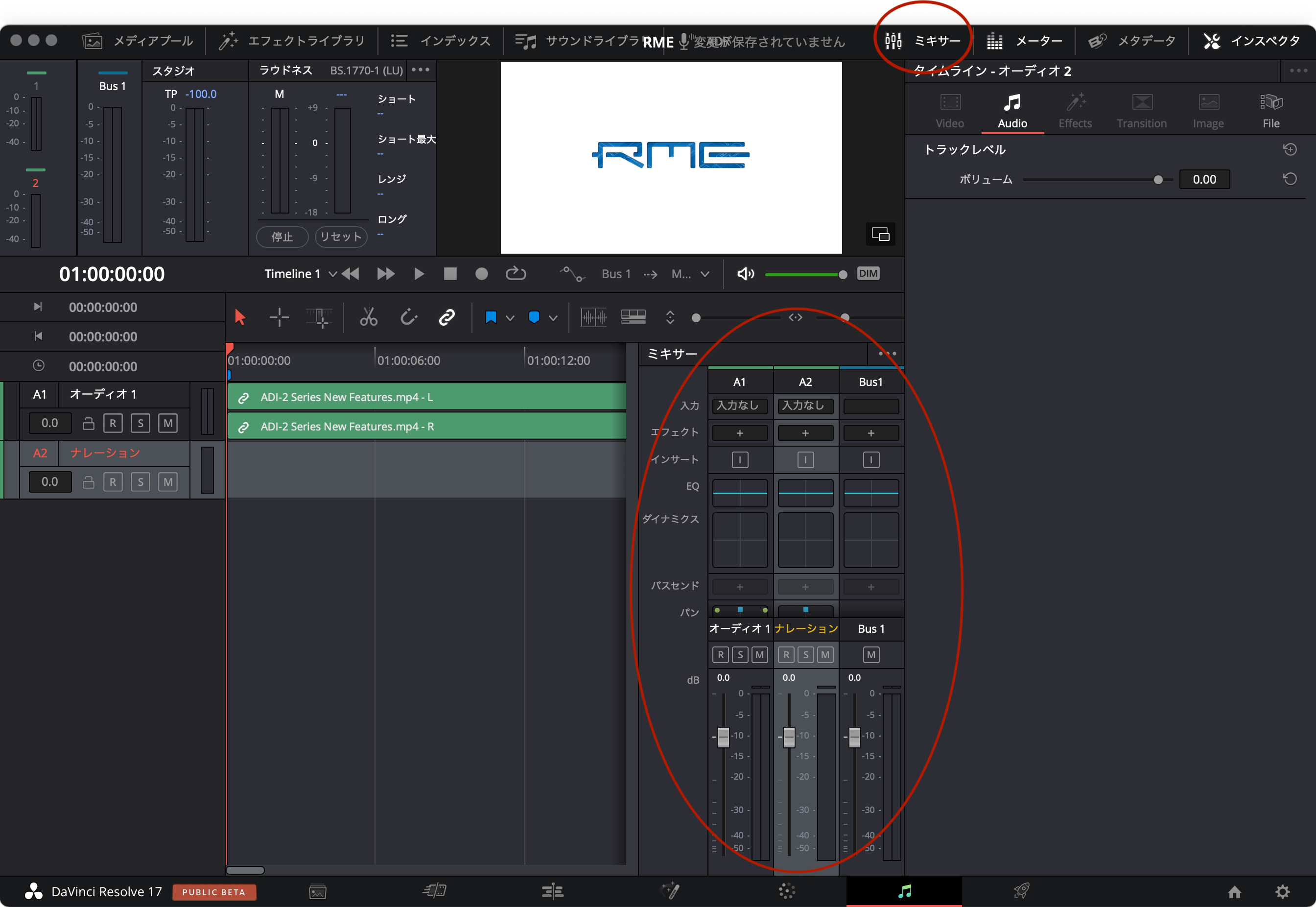Toggle the DIM monitor button
Image resolution: width=1316 pixels, height=907 pixels.
(868, 274)
